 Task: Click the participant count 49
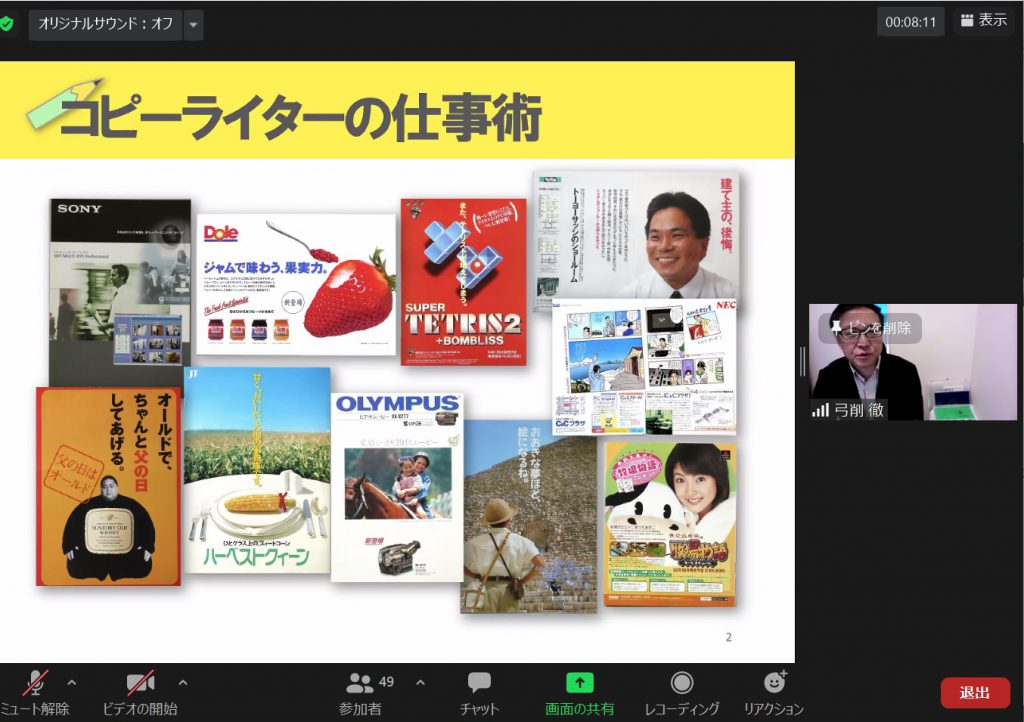point(387,682)
